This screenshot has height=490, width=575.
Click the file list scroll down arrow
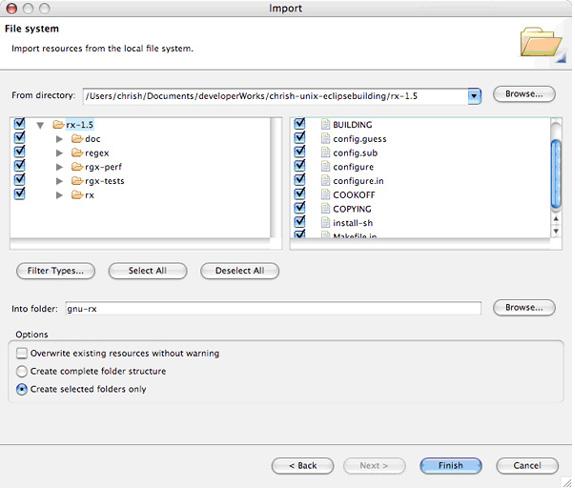pos(556,231)
